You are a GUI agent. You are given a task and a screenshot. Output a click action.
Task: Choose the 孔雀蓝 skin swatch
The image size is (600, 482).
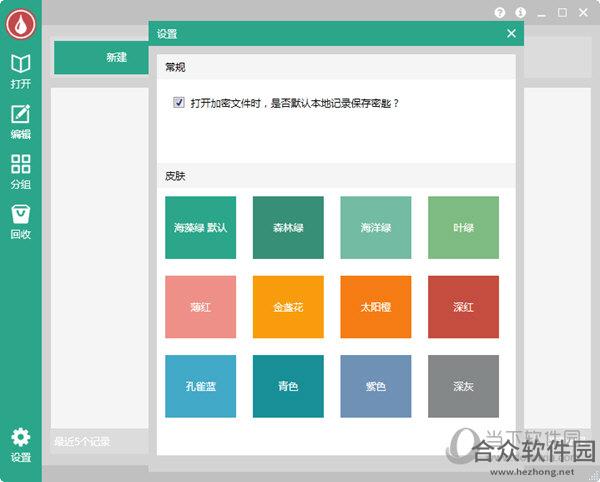point(201,386)
